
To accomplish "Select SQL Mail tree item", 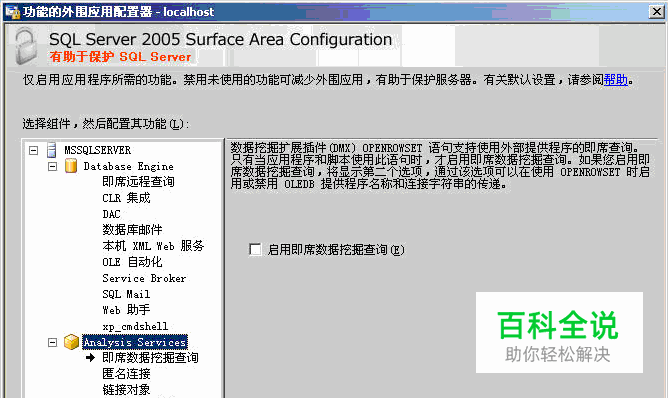I will [126, 294].
